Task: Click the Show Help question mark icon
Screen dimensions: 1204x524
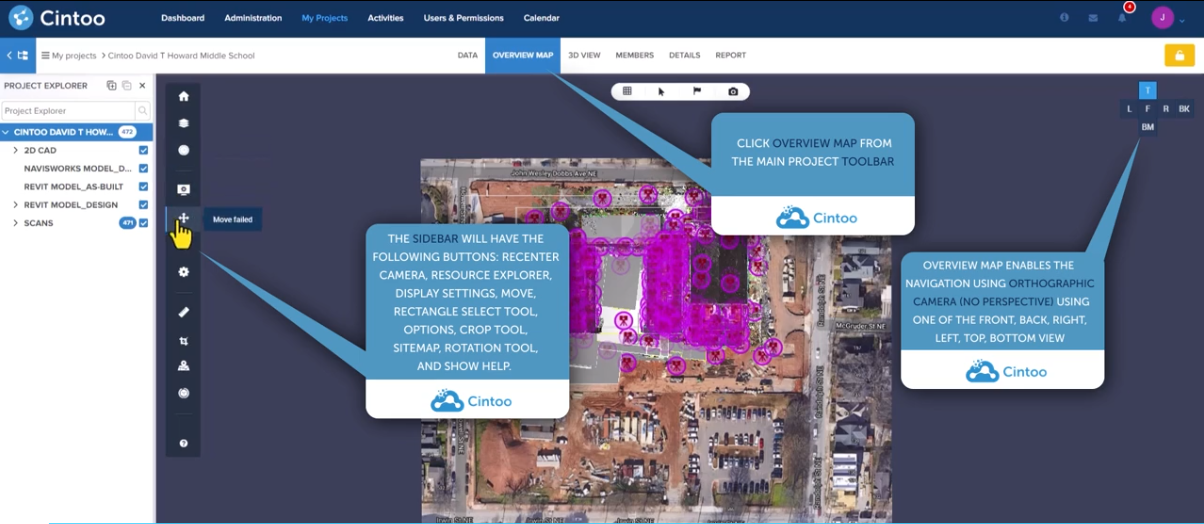Action: 183,443
